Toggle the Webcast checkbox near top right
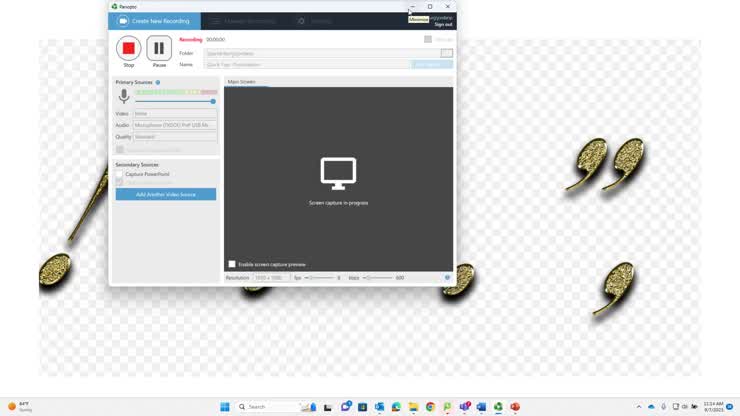Image resolution: width=740 pixels, height=416 pixels. [428, 39]
